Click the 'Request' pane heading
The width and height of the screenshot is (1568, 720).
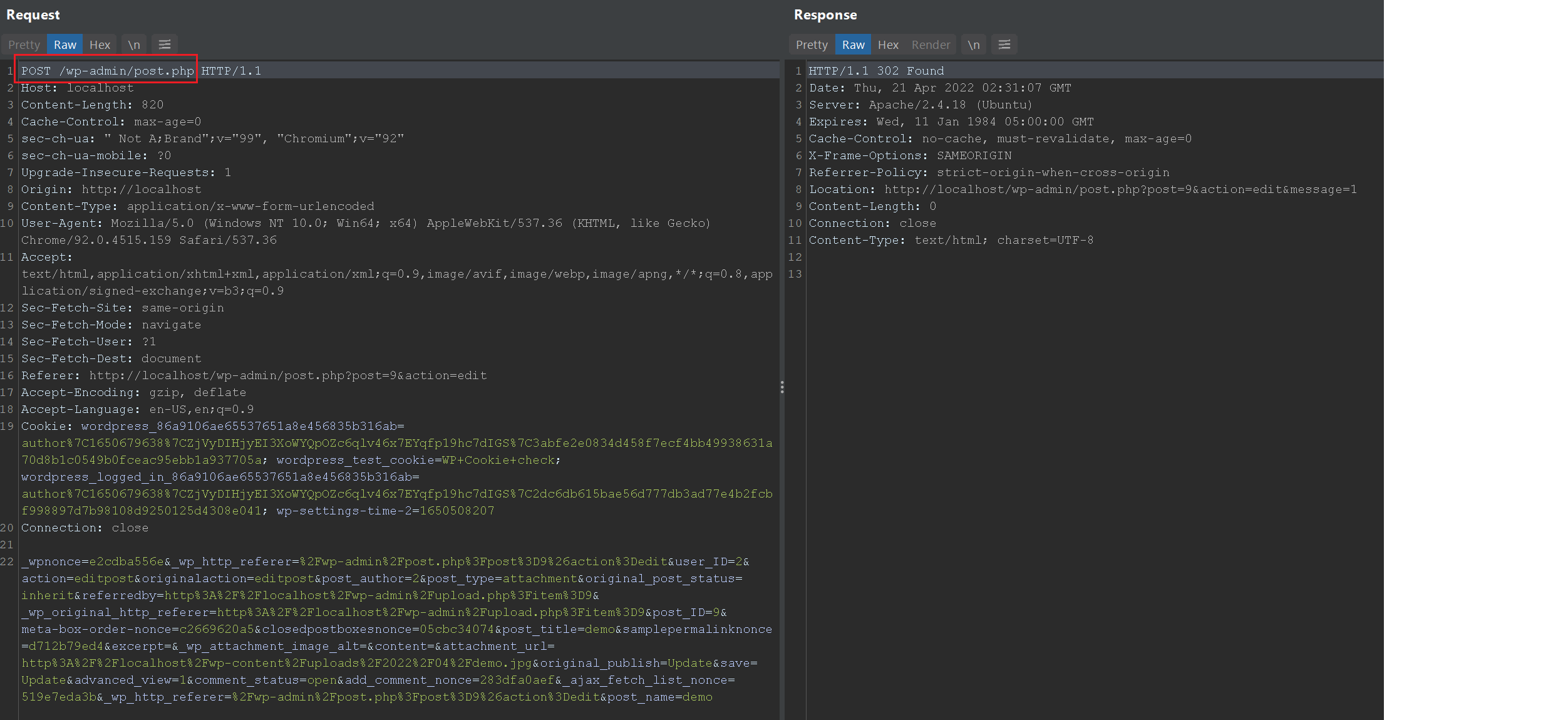pyautogui.click(x=33, y=15)
